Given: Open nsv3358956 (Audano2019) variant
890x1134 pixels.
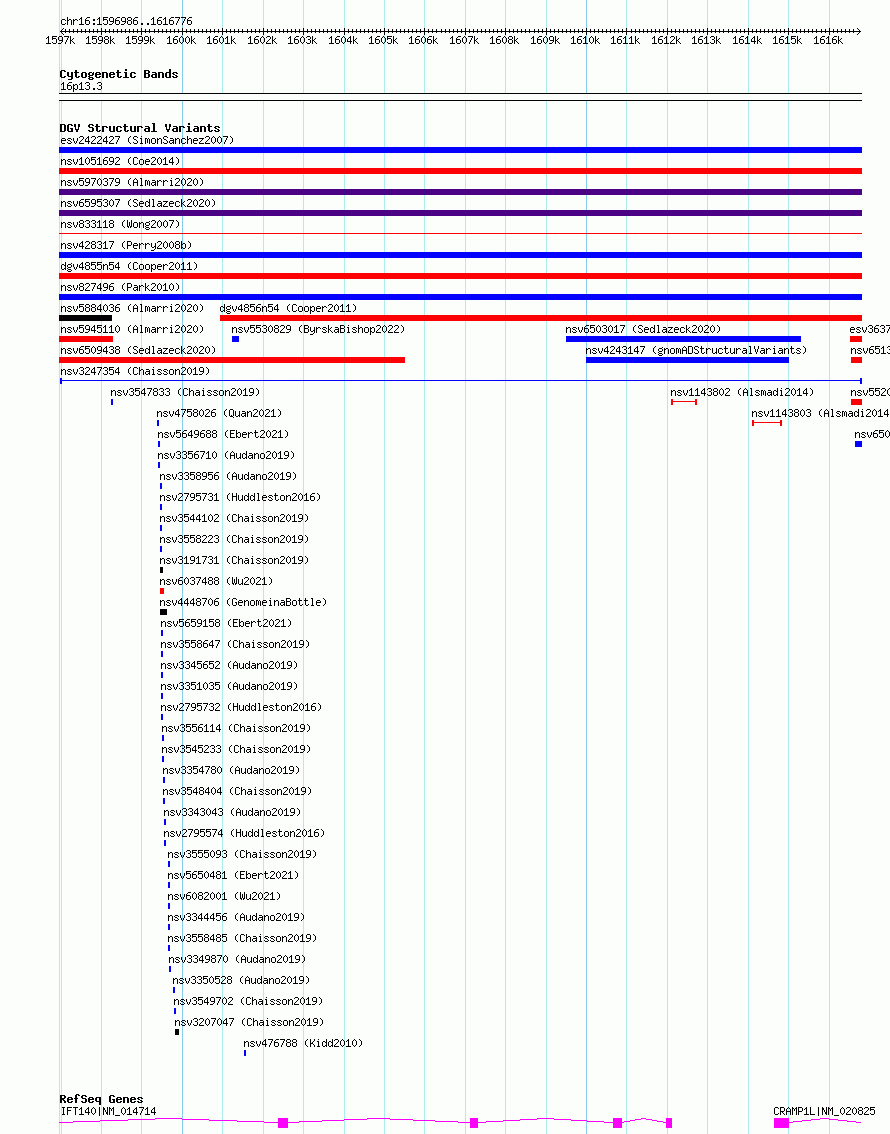Looking at the screenshot, I should 228,476.
